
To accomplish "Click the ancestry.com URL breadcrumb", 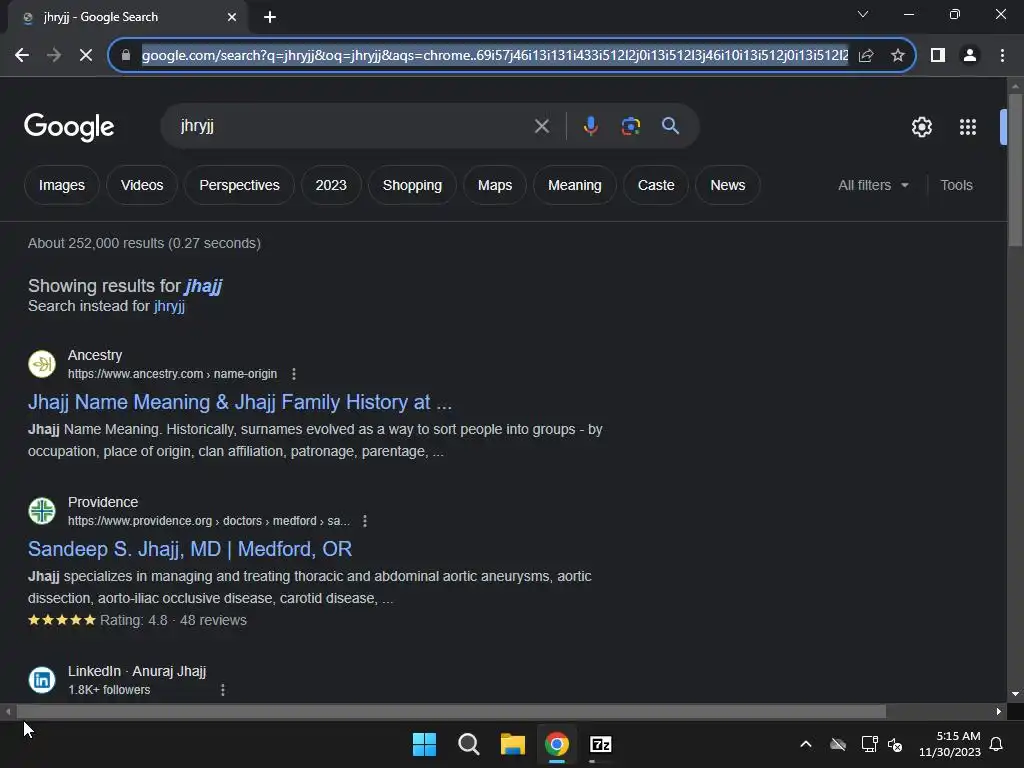I will 172,374.
